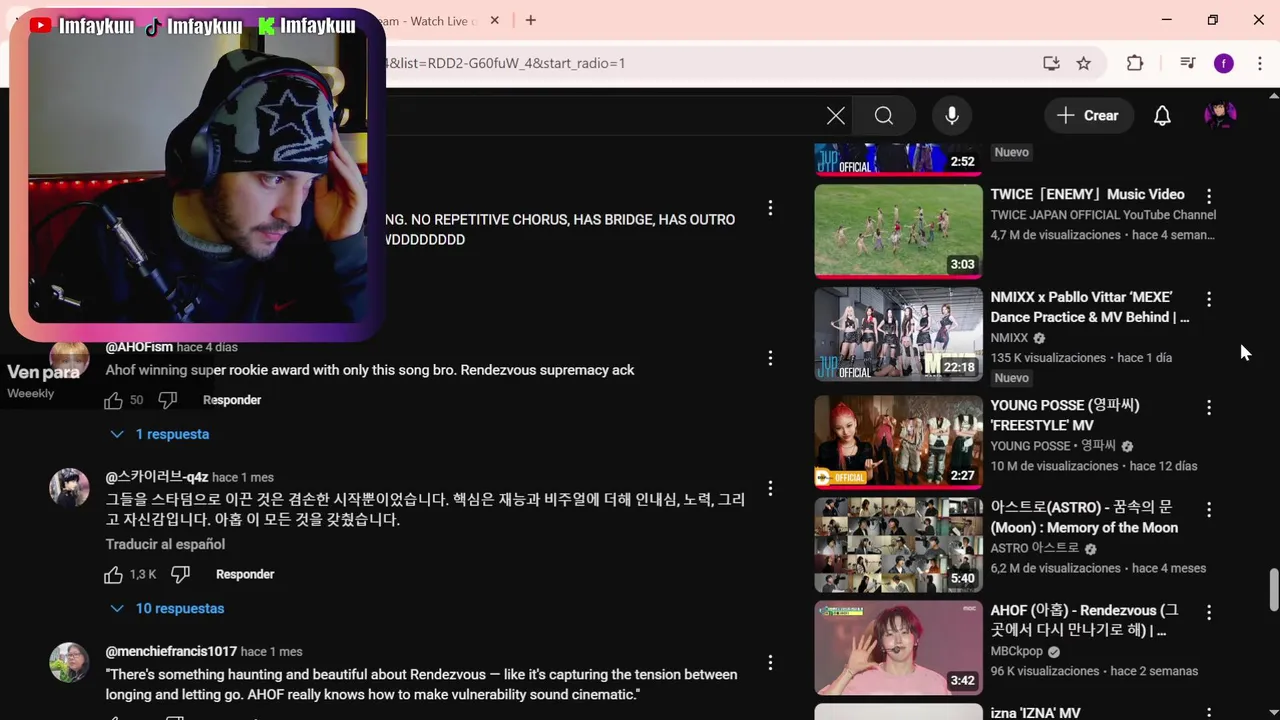This screenshot has width=1280, height=720.
Task: Like the Korean comment with 1,3 K
Action: tap(114, 574)
